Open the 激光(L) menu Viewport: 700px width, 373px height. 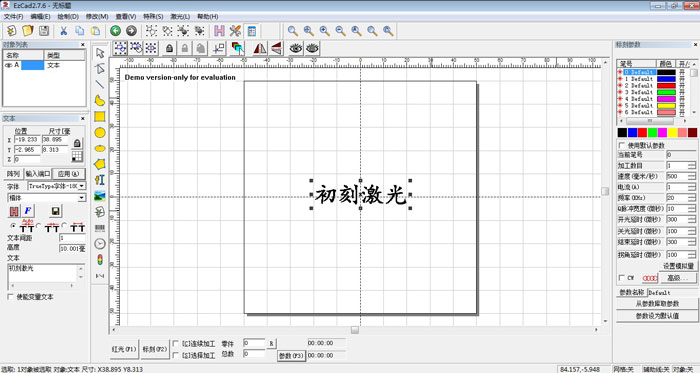click(x=180, y=17)
